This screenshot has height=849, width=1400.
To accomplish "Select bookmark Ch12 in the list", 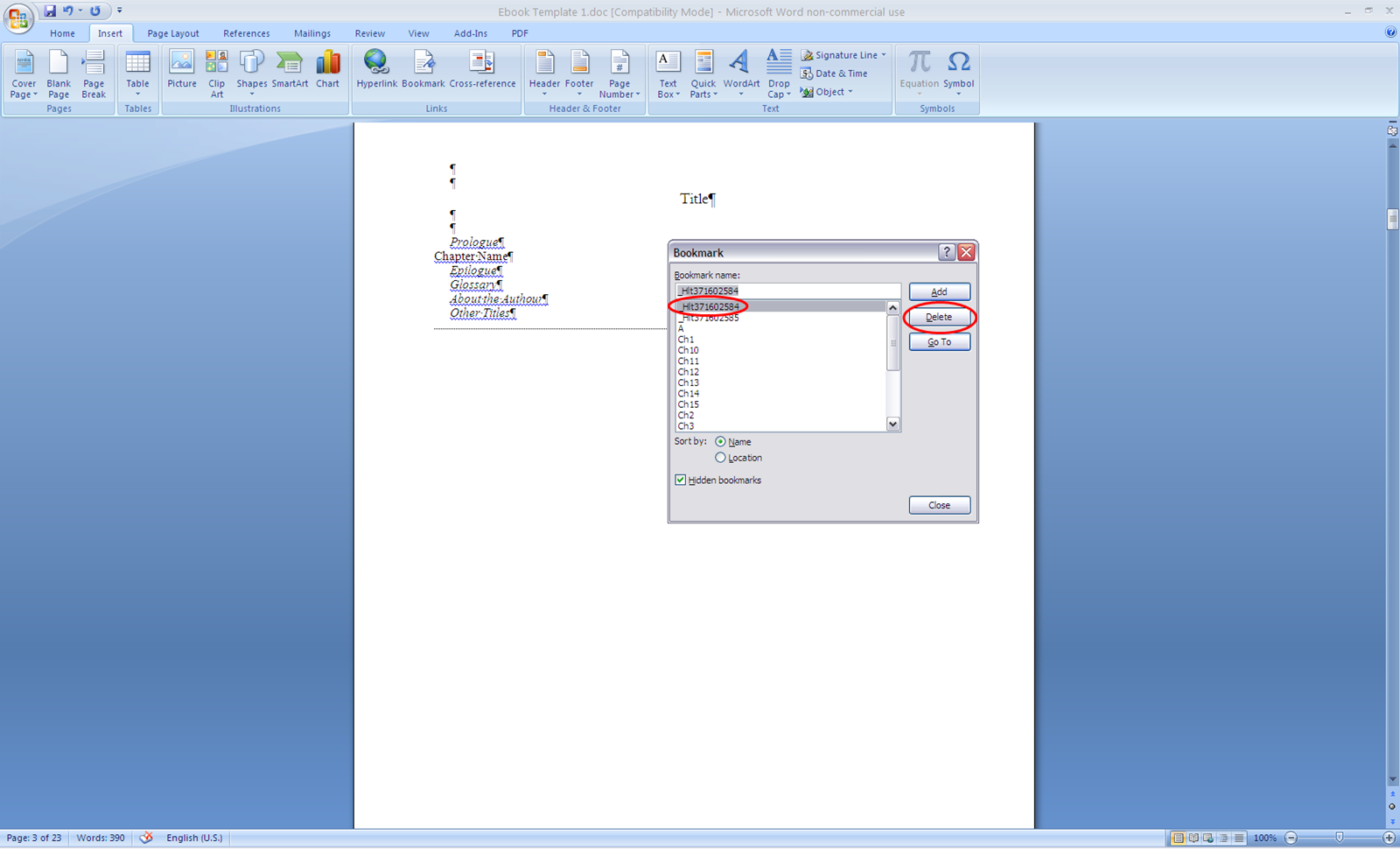I will pos(688,371).
